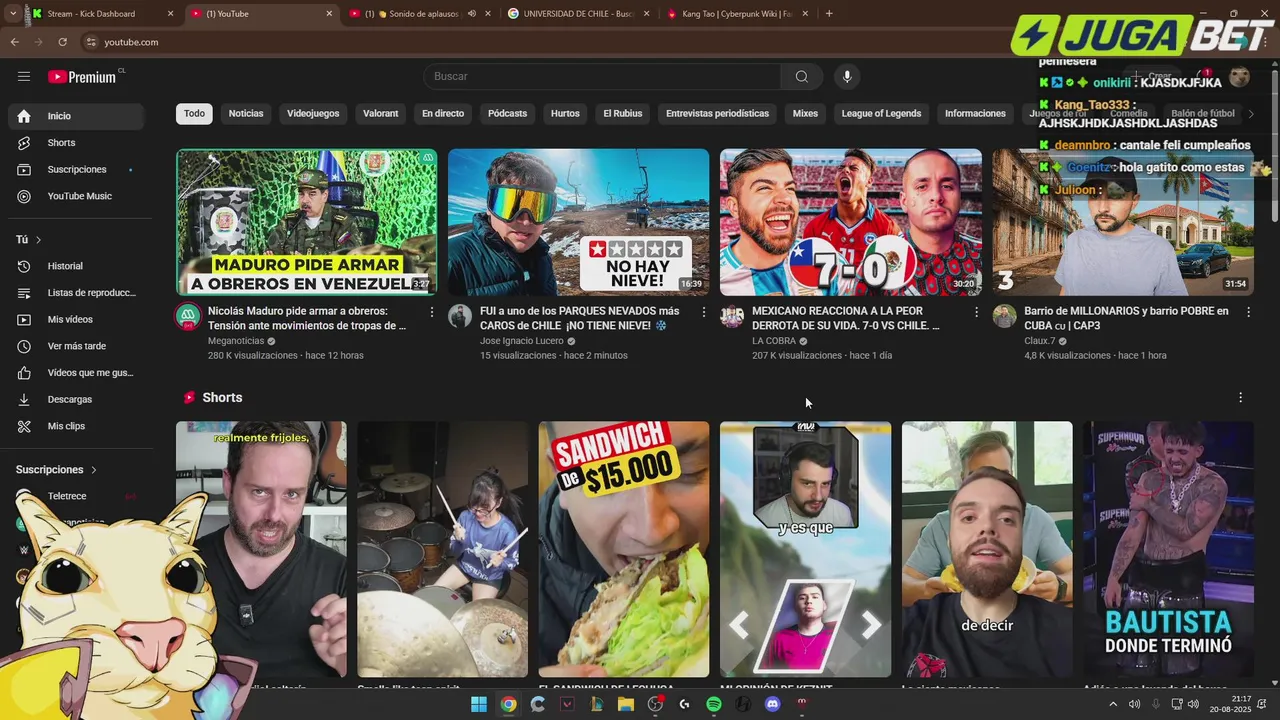Click the YouTube Premium logo

84,76
